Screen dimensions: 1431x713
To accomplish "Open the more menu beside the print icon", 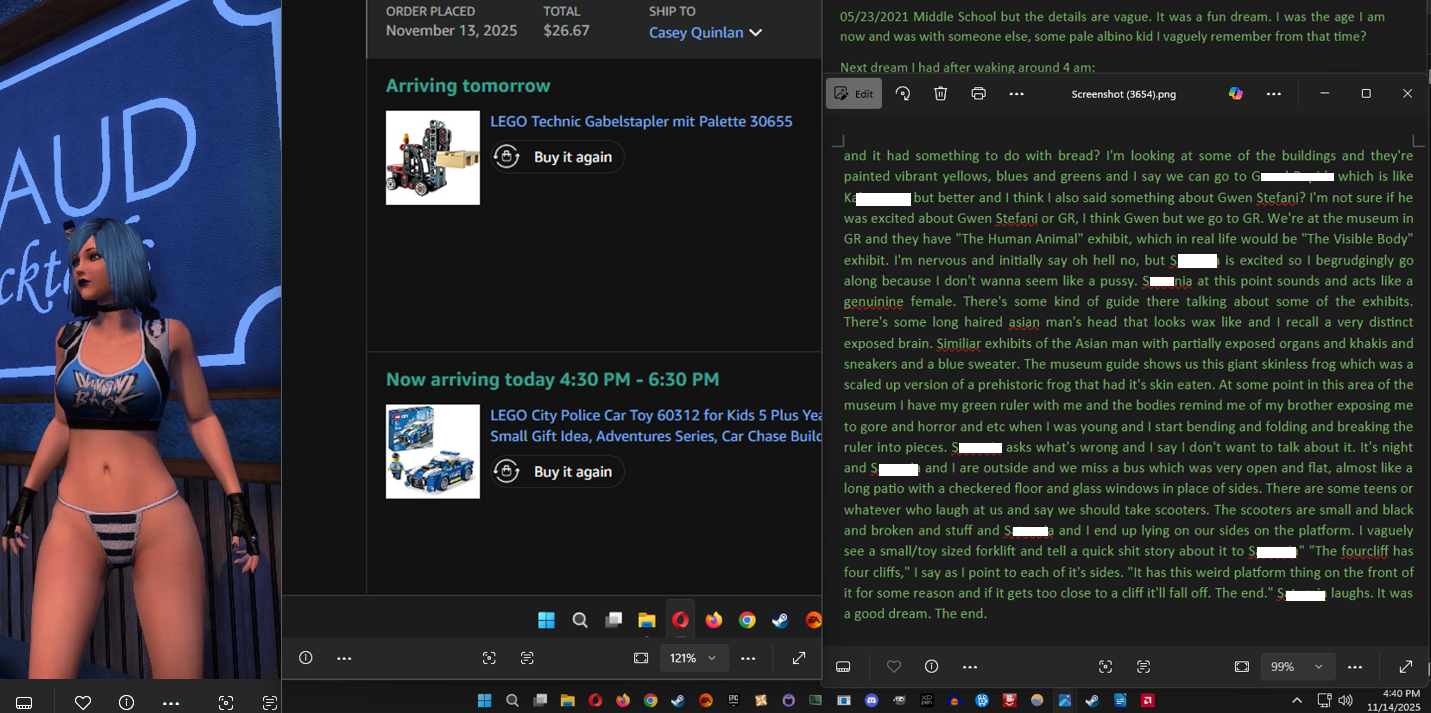I will [x=1017, y=93].
